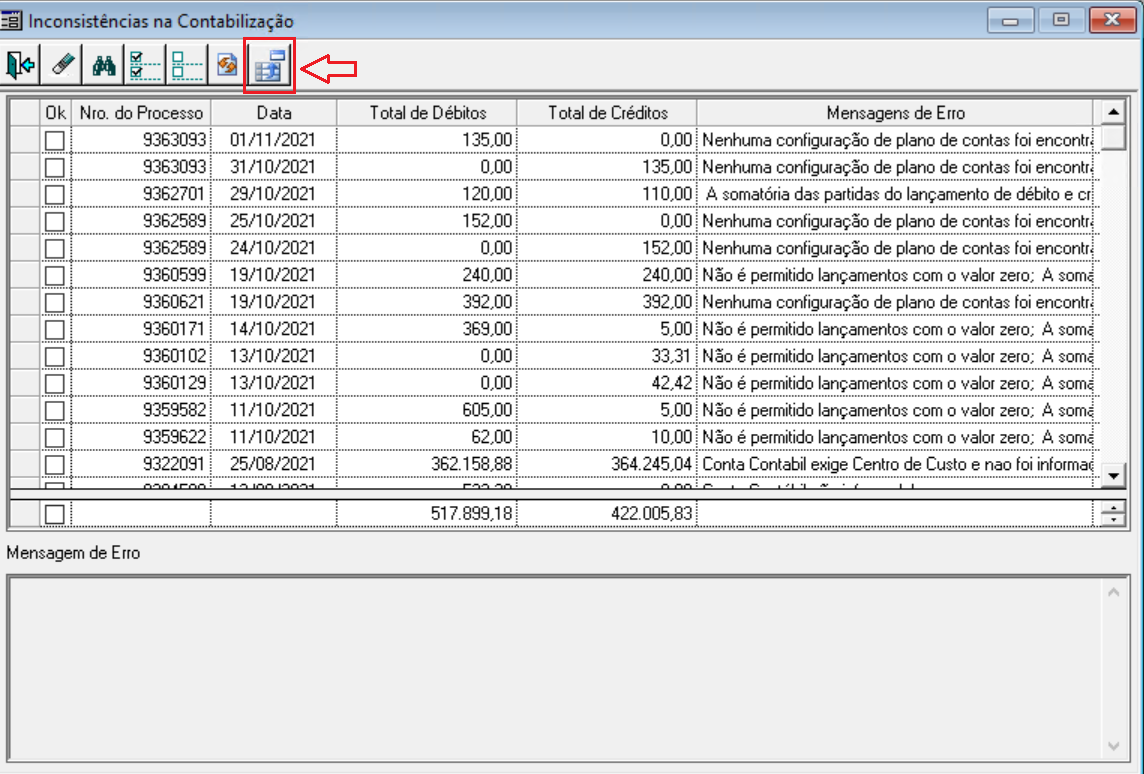Click the reprocess refresh icon

pyautogui.click(x=227, y=66)
